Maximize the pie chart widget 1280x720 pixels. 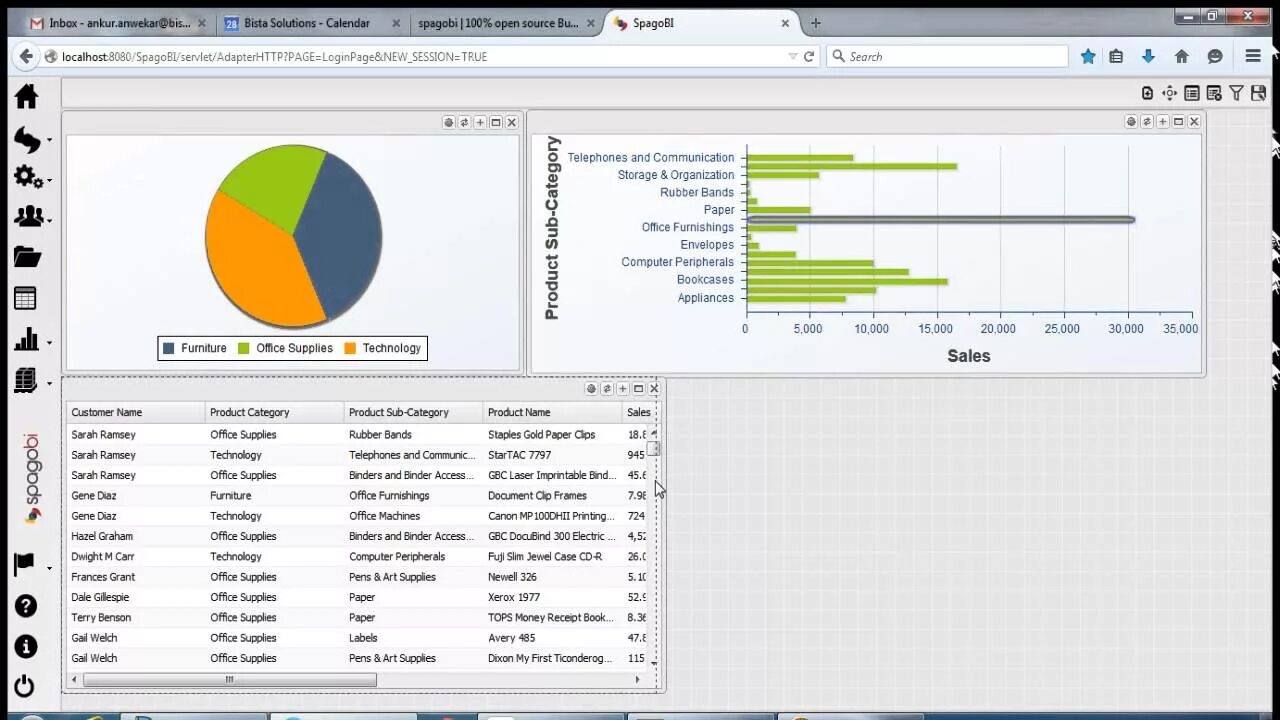(x=496, y=122)
